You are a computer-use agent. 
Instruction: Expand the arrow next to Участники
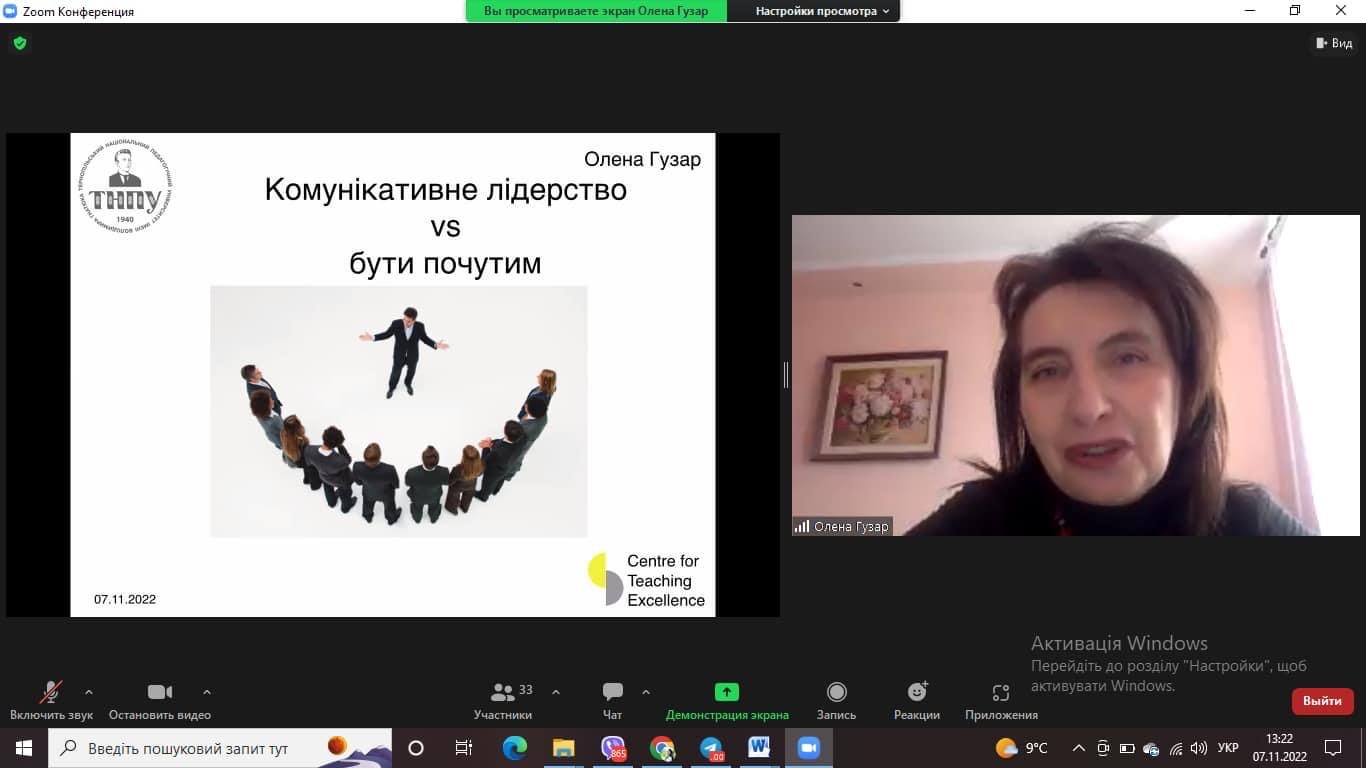(x=556, y=691)
